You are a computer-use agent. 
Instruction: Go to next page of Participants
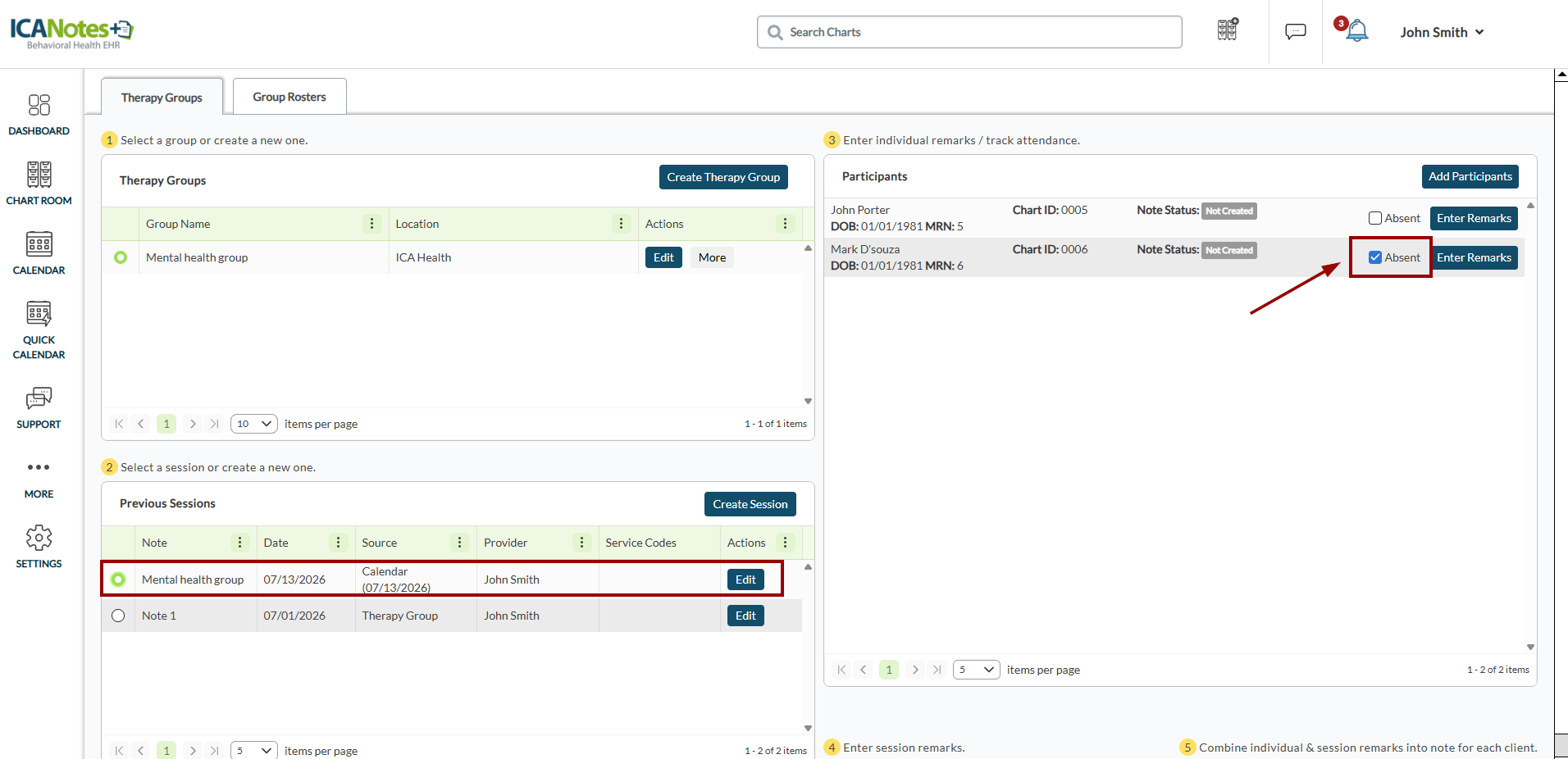coord(915,670)
